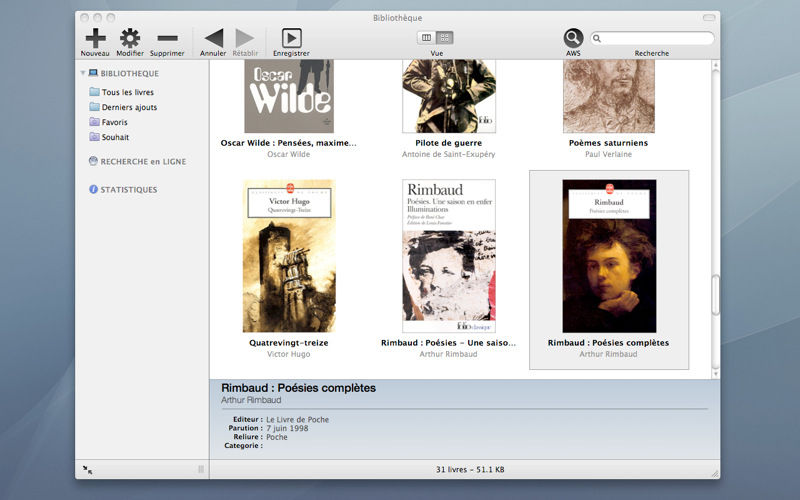Open the Favoris smart folder

pyautogui.click(x=108, y=122)
